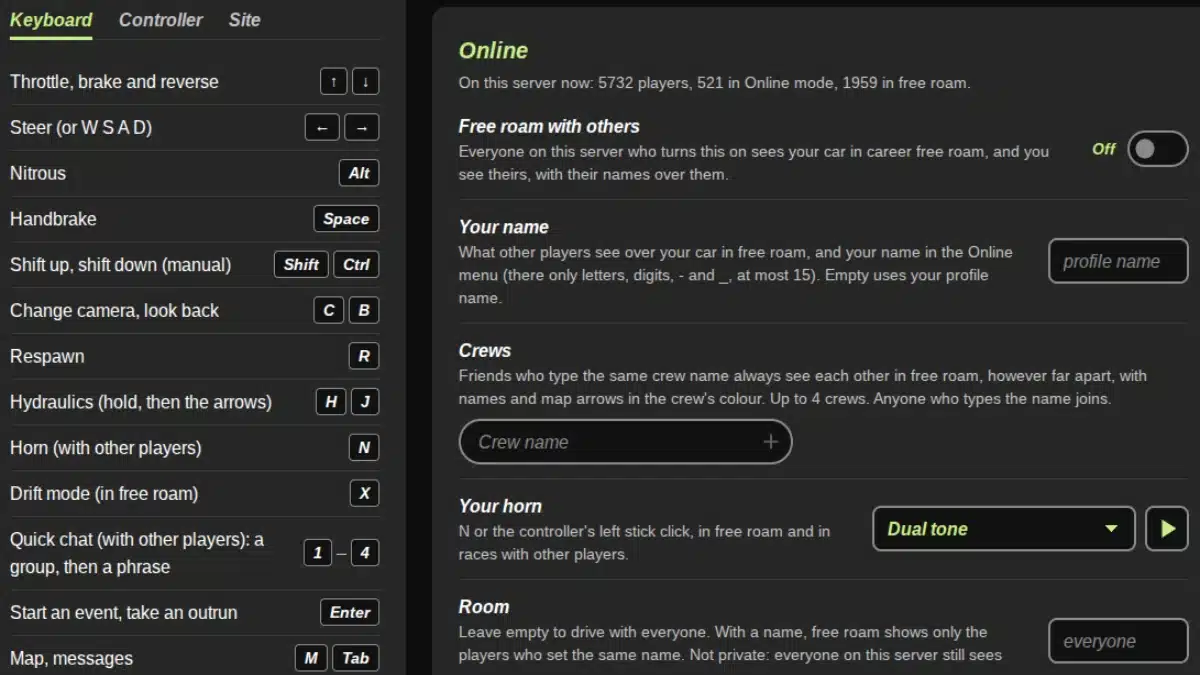Click the Map, messages row label
Screen dimensions: 1200x675
(x=71, y=658)
